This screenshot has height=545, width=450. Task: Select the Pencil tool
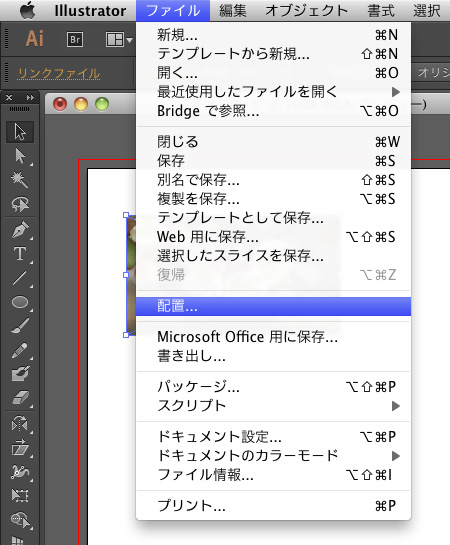tap(20, 350)
